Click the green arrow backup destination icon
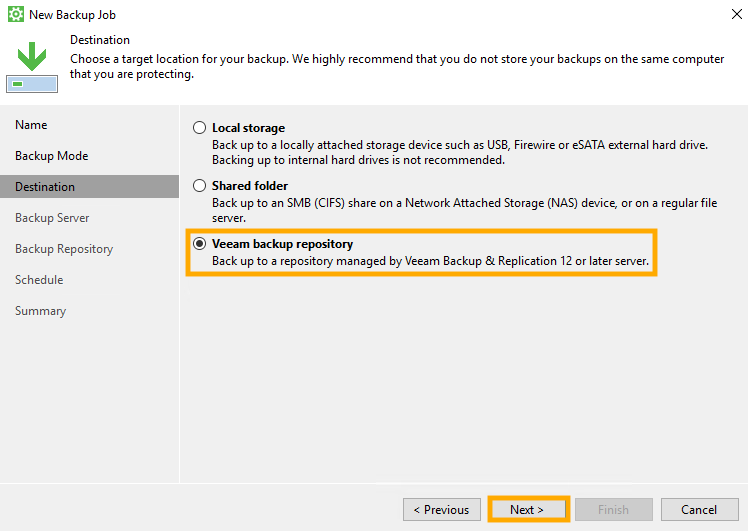The width and height of the screenshot is (748, 531). [32, 64]
